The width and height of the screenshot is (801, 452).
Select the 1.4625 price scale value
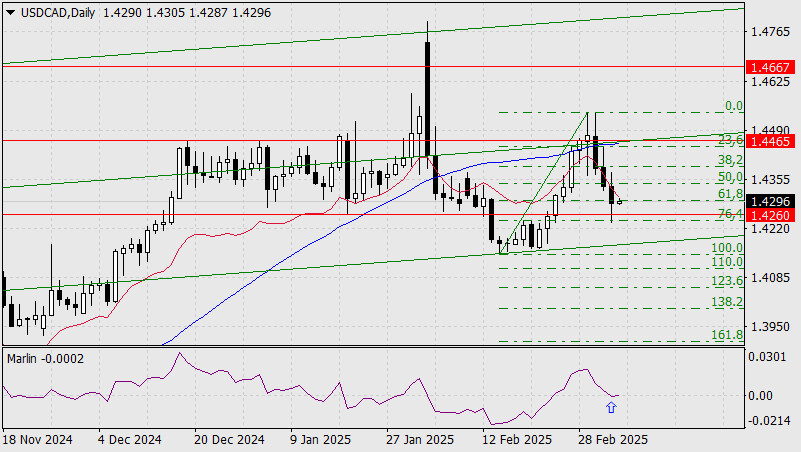coord(770,82)
